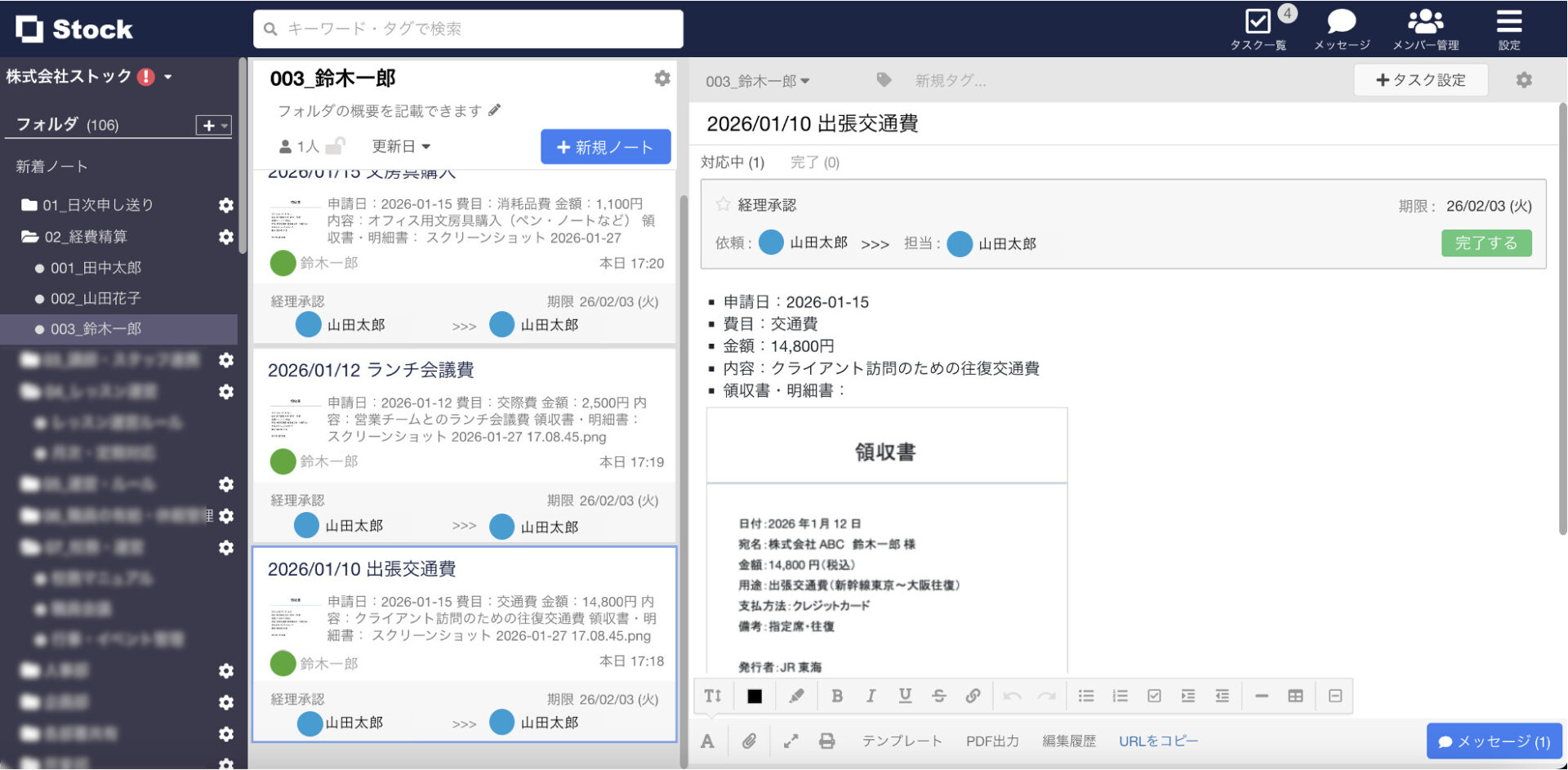Star the 経理承認 task as favorite

pyautogui.click(x=722, y=204)
